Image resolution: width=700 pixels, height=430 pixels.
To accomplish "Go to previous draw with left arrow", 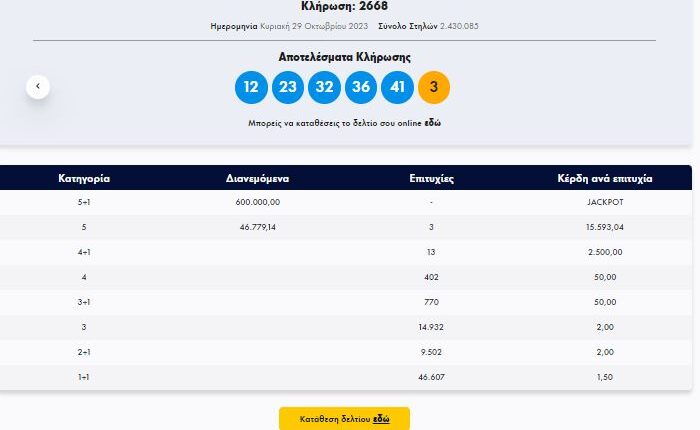I will click(x=38, y=87).
